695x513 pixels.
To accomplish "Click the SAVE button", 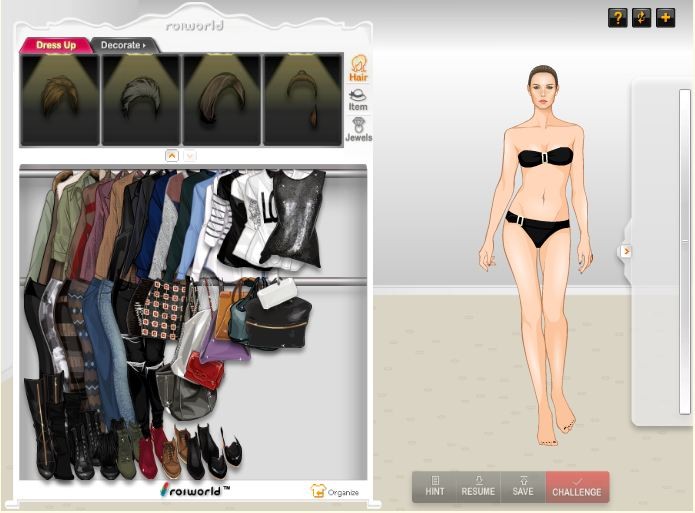I will [523, 487].
